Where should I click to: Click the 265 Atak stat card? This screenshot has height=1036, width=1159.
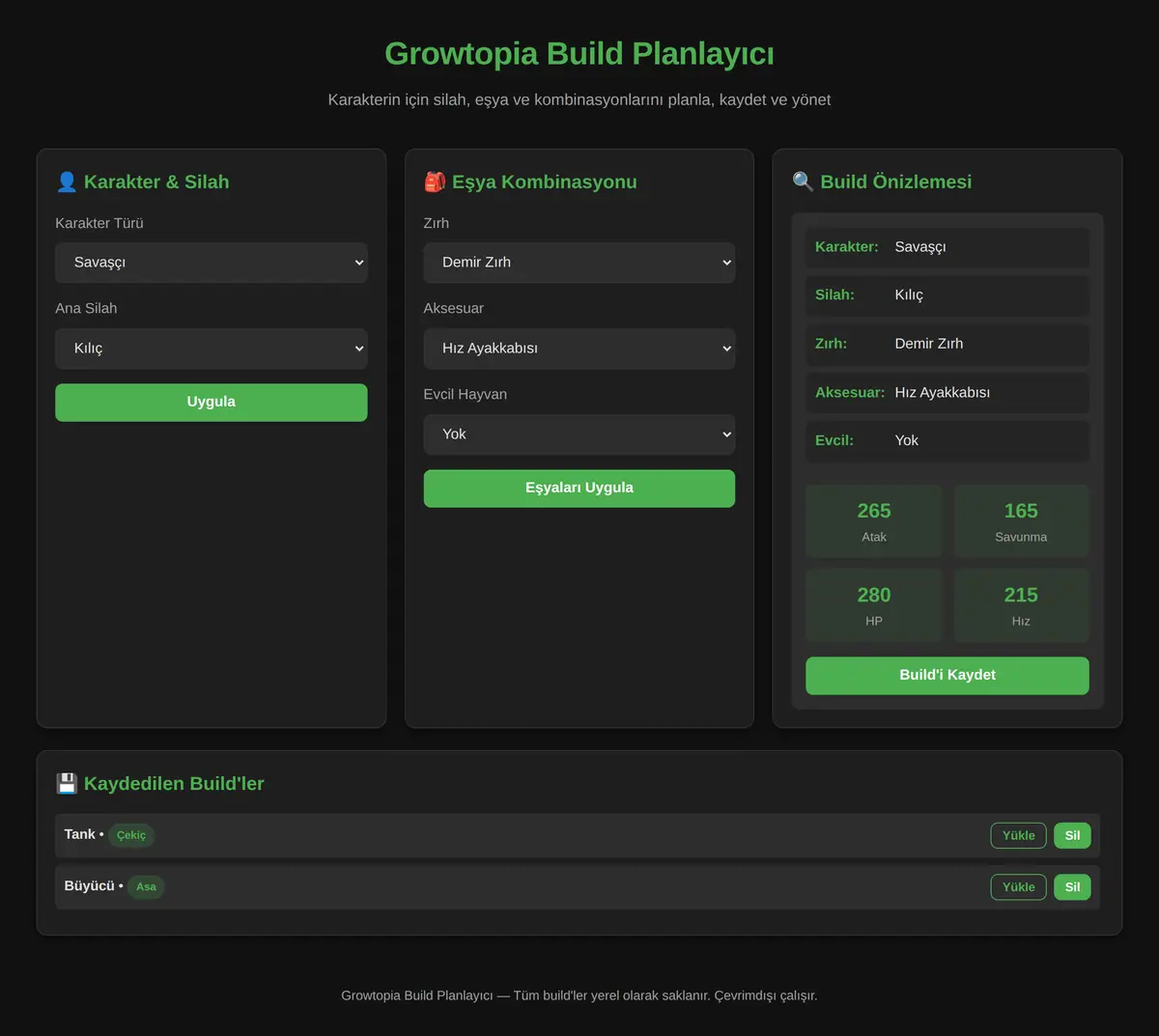(874, 521)
